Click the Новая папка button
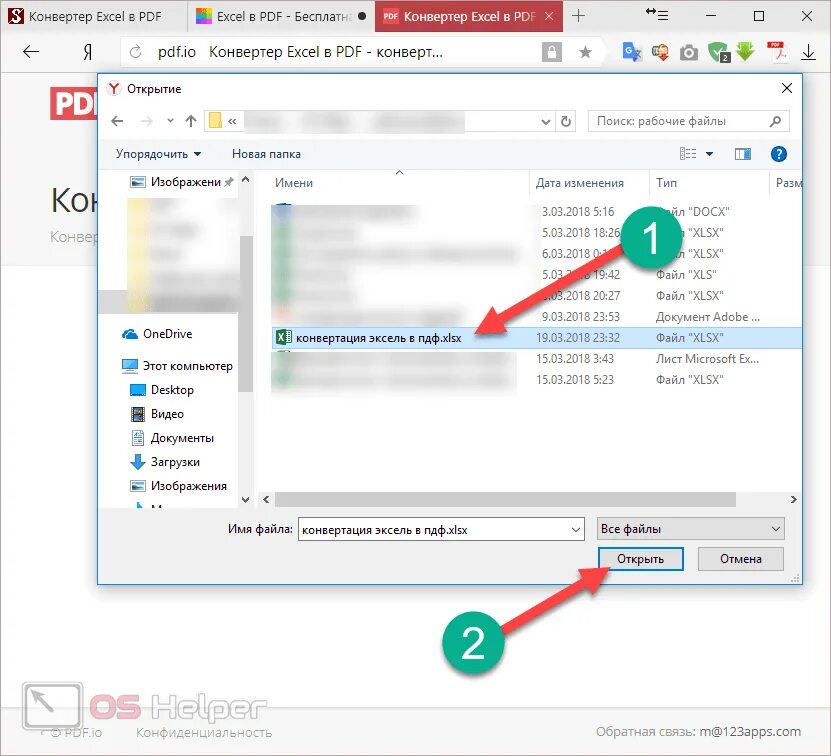This screenshot has width=831, height=756. [x=266, y=154]
